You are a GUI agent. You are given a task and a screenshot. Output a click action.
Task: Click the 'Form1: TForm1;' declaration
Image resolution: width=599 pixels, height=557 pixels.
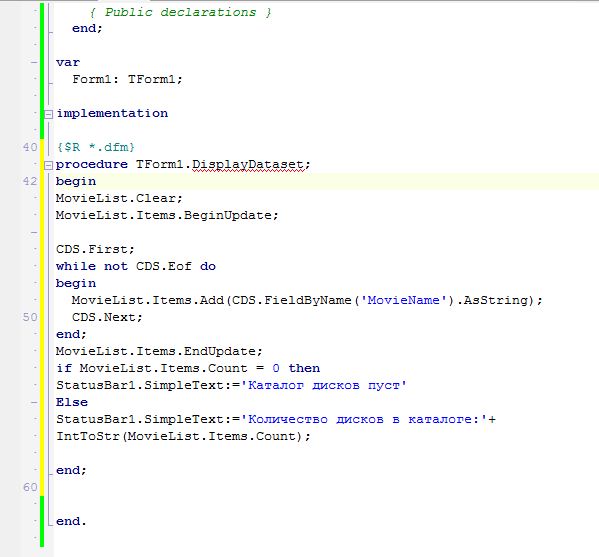[x=127, y=79]
